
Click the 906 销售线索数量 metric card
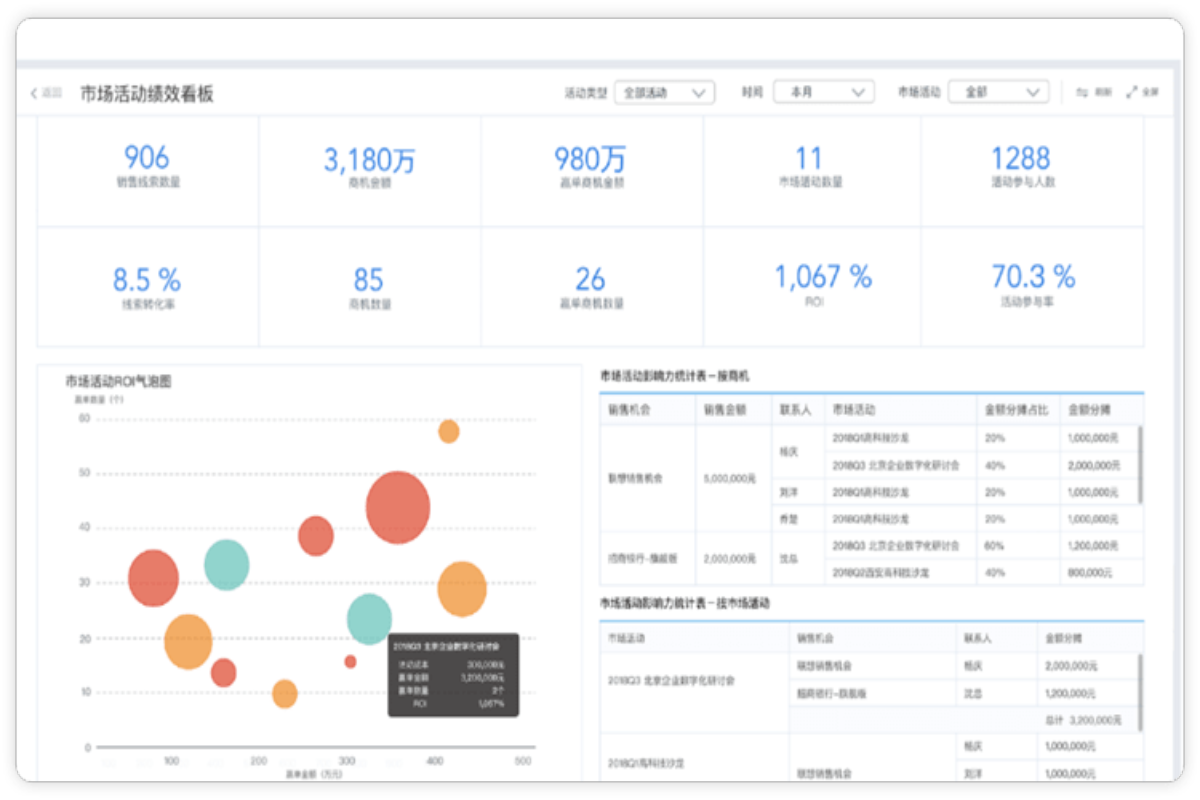click(x=147, y=168)
